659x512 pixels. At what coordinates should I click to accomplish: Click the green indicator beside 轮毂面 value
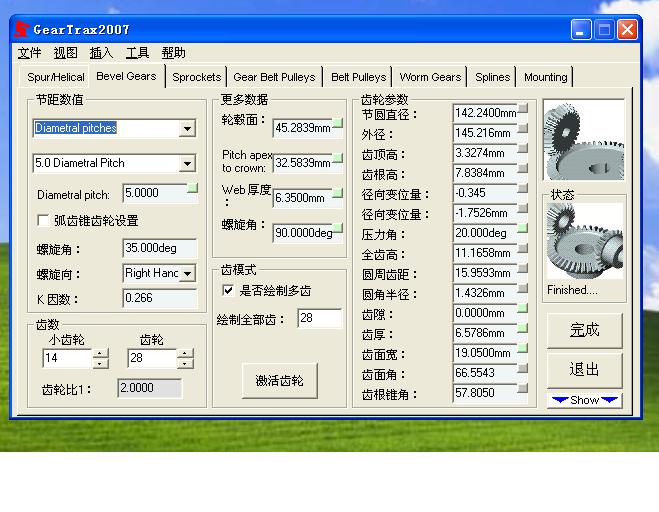[x=337, y=123]
